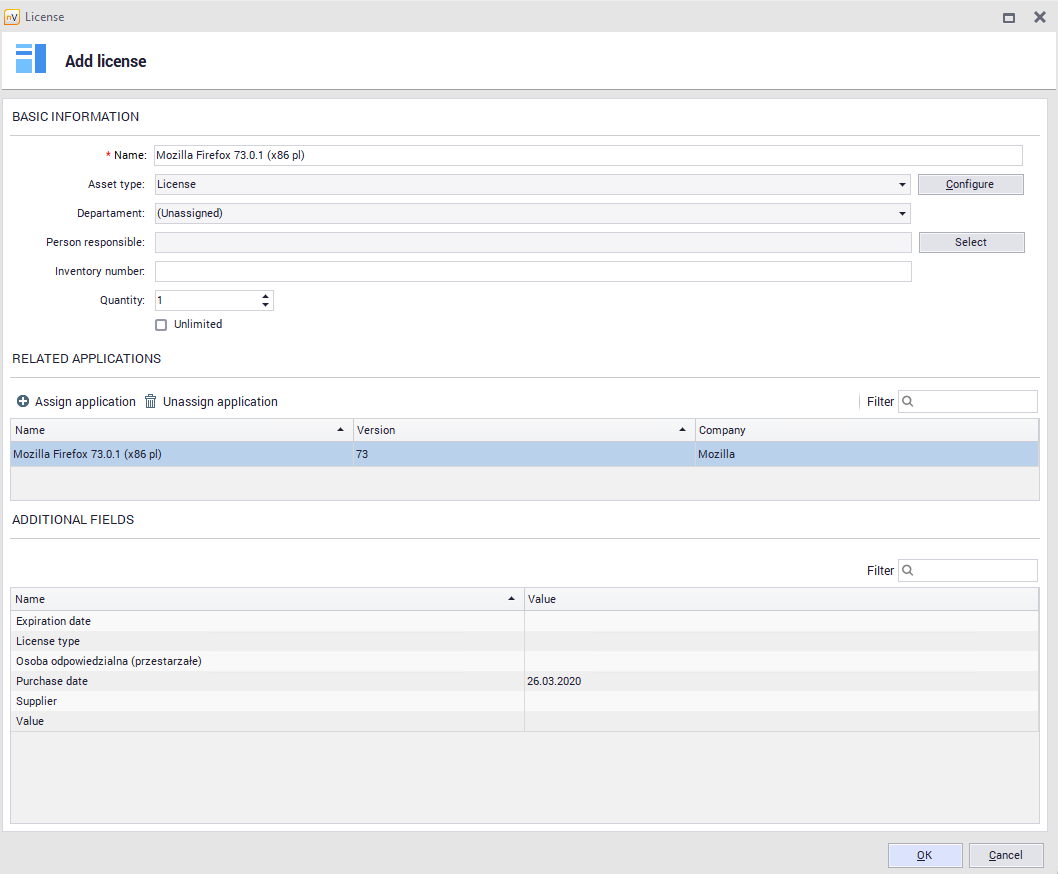The height and width of the screenshot is (874, 1058).
Task: Increase Quantity with the up arrow
Action: pyautogui.click(x=265, y=296)
